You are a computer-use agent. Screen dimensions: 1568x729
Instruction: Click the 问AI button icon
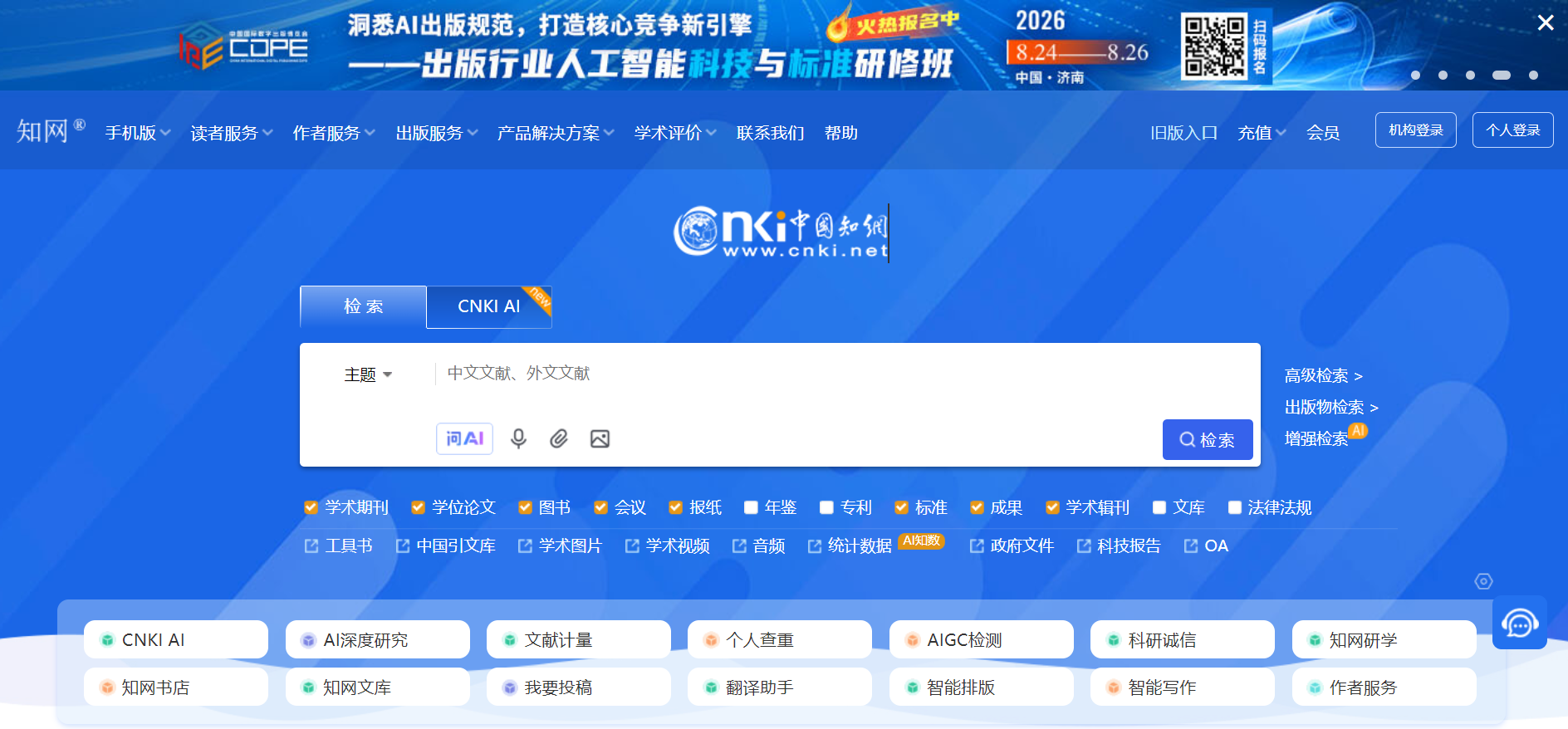[x=464, y=438]
